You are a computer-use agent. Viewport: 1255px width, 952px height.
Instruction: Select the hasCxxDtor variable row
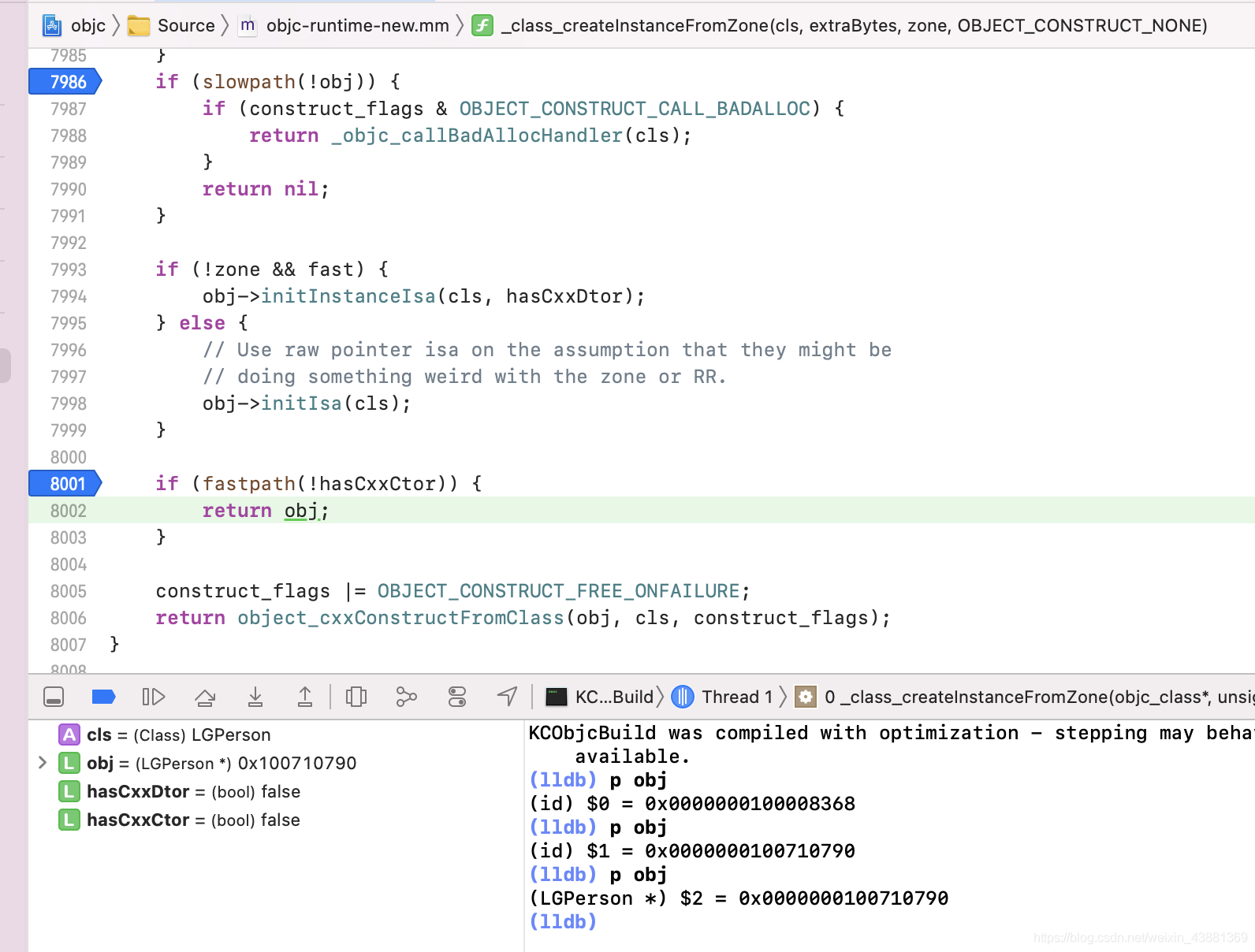[x=276, y=791]
